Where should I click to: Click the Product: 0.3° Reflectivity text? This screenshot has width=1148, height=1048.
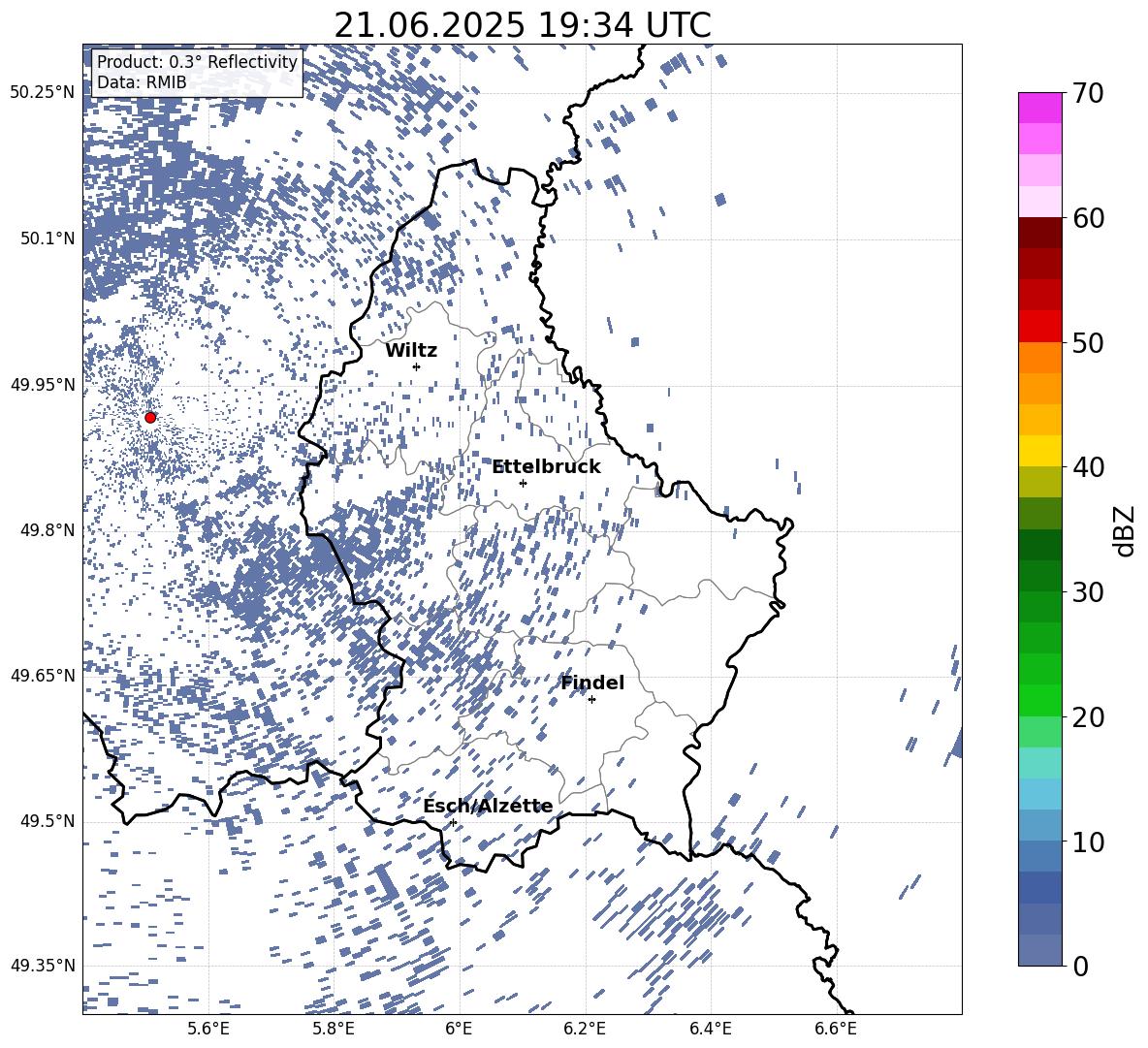(x=197, y=62)
